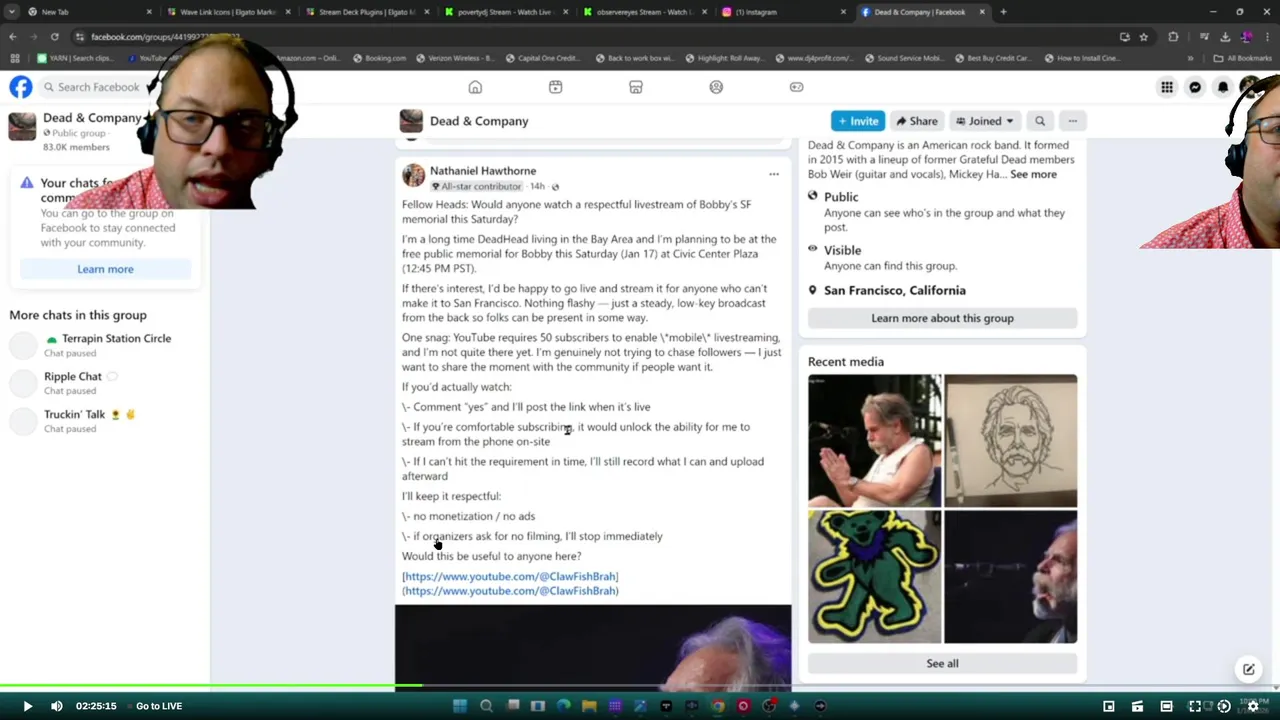Open the Groups icon in top navigation

pyautogui.click(x=716, y=87)
